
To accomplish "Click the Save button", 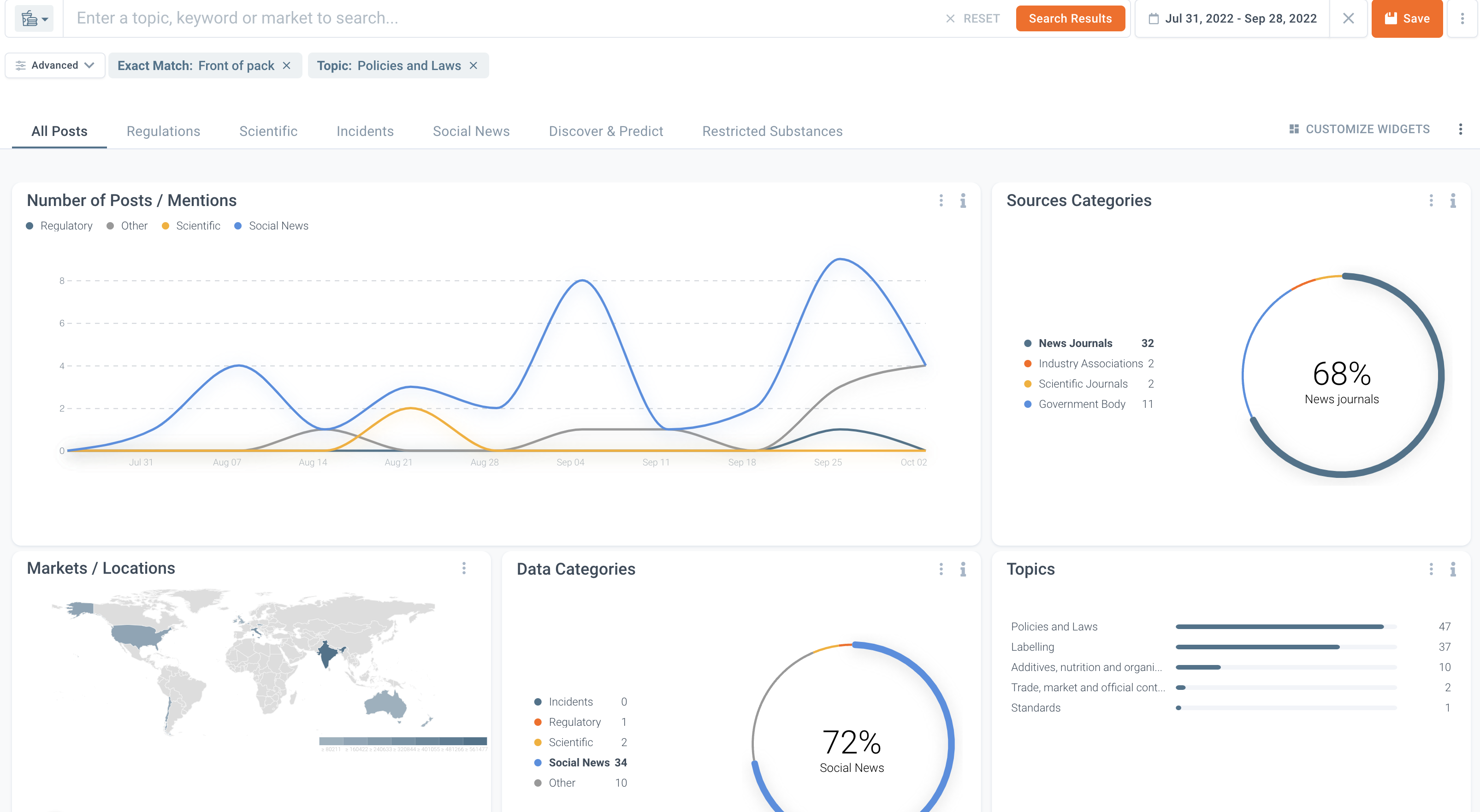I will (1406, 18).
